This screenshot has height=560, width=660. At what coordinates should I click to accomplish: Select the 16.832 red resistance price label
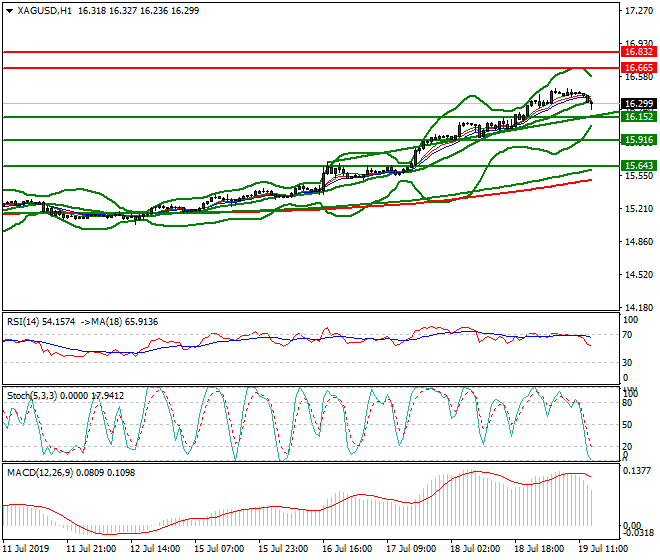pos(639,52)
